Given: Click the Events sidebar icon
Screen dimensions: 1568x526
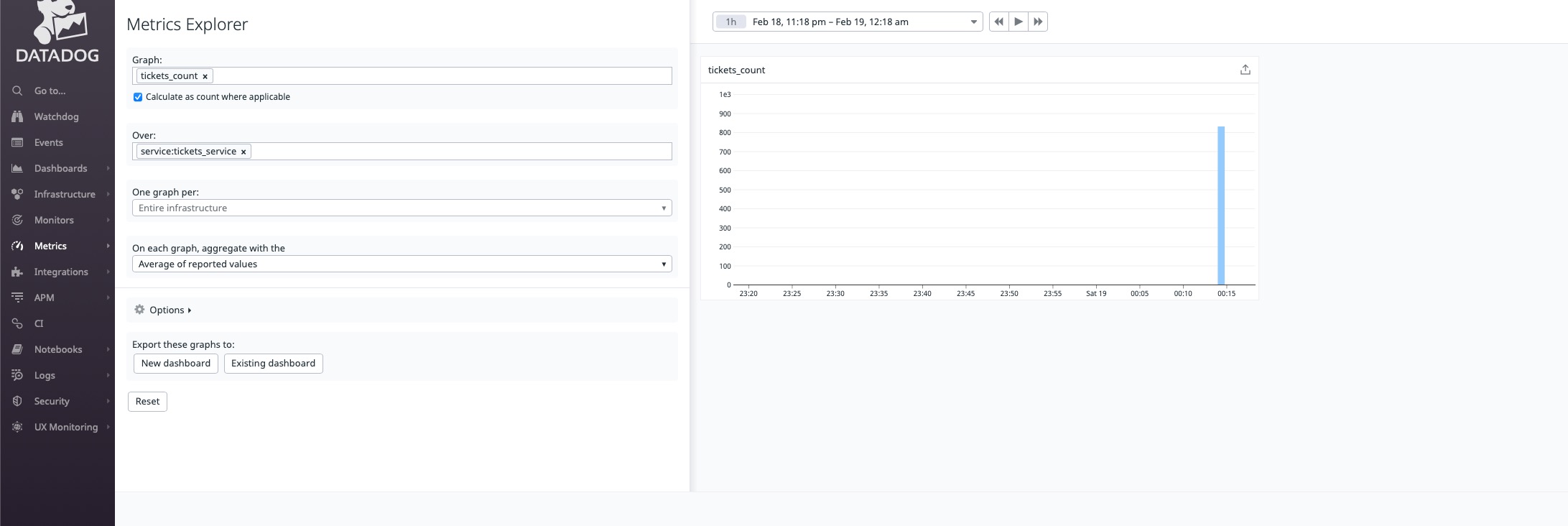Looking at the screenshot, I should 17,142.
